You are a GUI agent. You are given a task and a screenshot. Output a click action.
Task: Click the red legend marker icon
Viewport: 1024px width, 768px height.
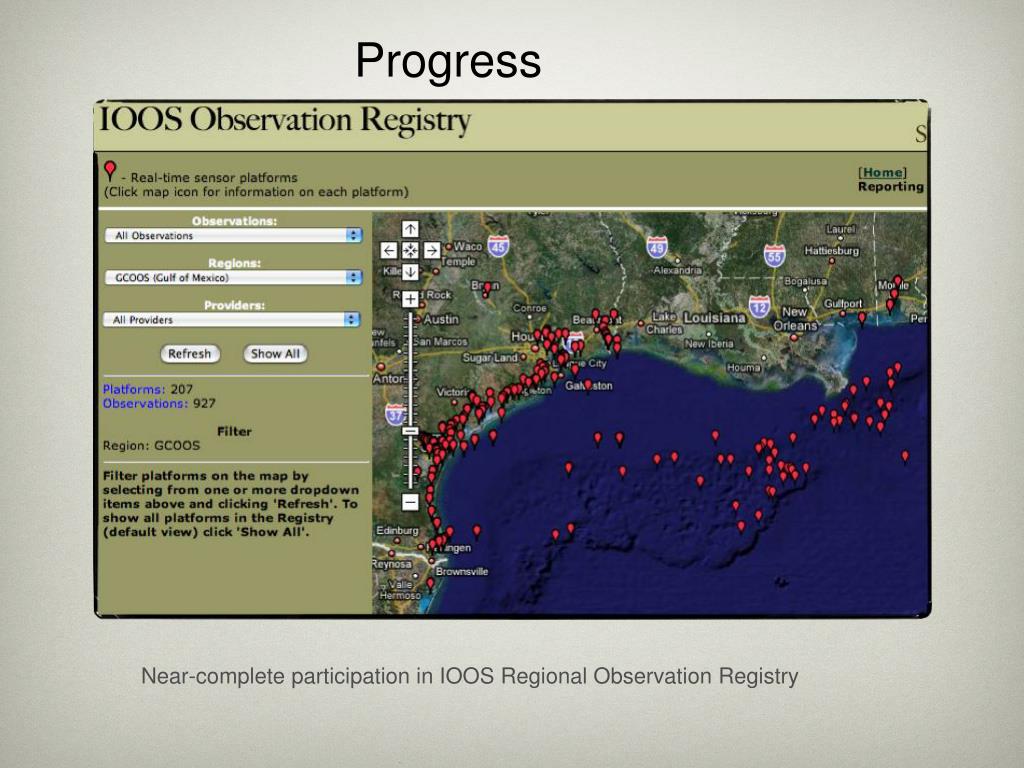coord(110,171)
